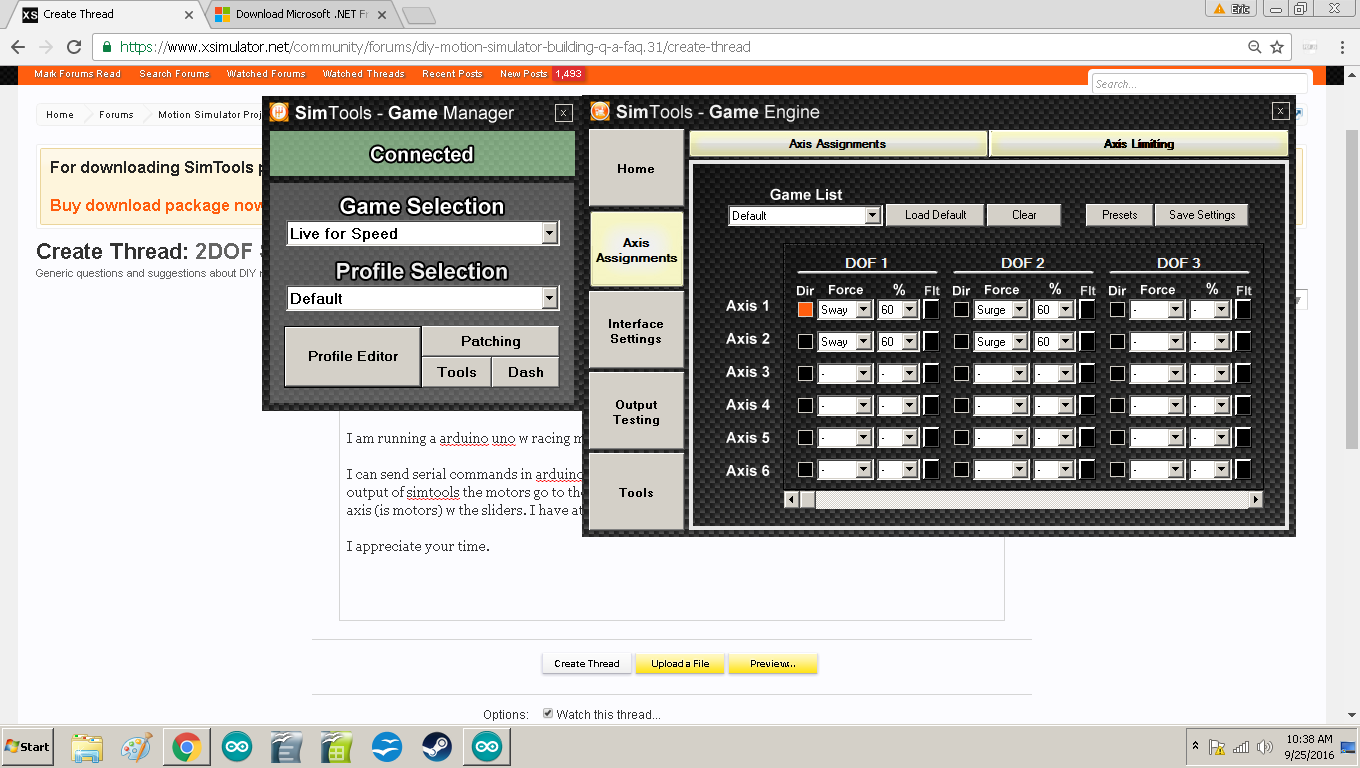Image resolution: width=1360 pixels, height=768 pixels.
Task: Open the Action Center flag icon
Action: point(1218,746)
